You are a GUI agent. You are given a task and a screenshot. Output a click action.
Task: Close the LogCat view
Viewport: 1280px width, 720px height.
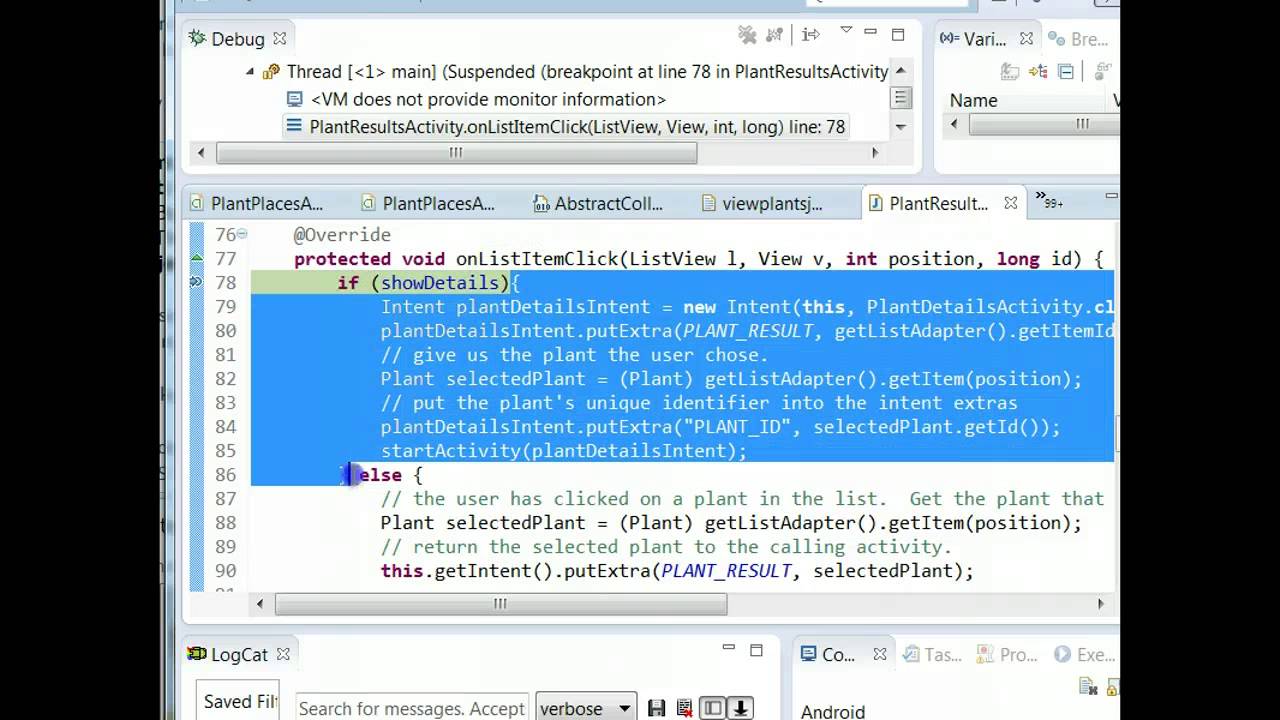tap(283, 654)
